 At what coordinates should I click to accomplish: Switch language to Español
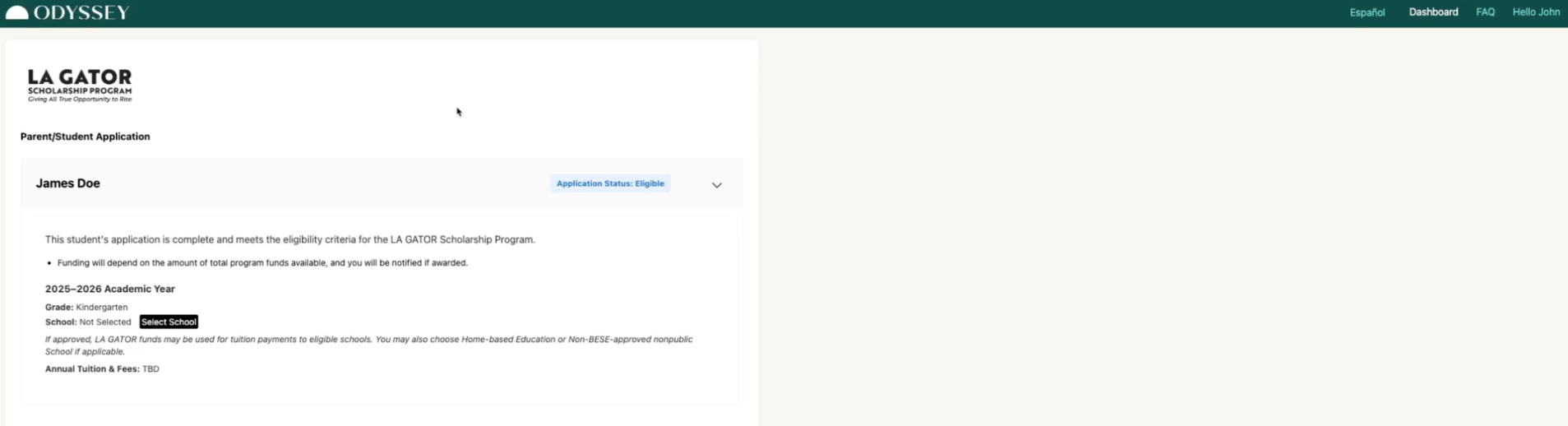tap(1367, 12)
